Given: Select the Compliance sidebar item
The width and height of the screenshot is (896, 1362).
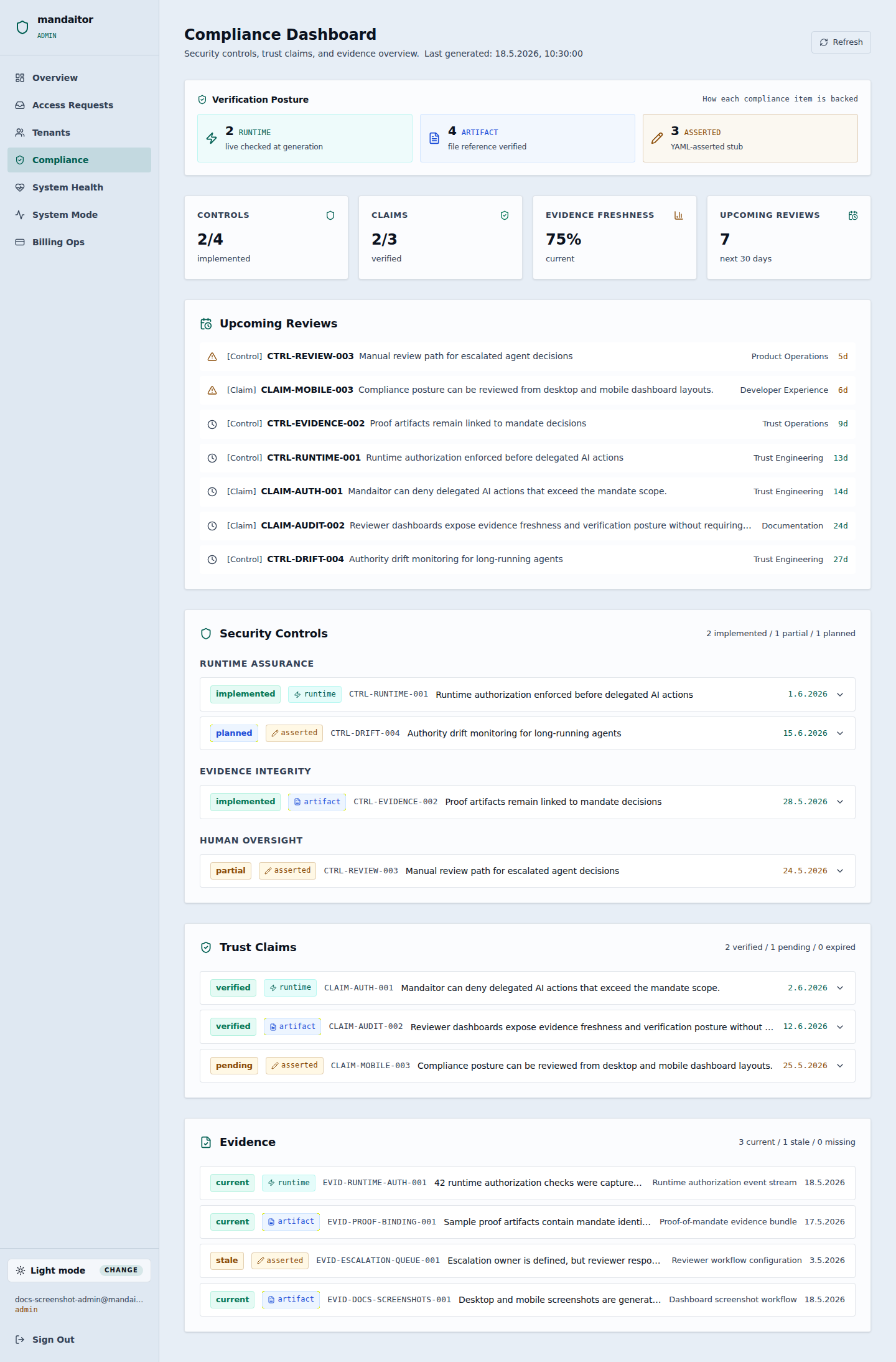Looking at the screenshot, I should pos(79,160).
